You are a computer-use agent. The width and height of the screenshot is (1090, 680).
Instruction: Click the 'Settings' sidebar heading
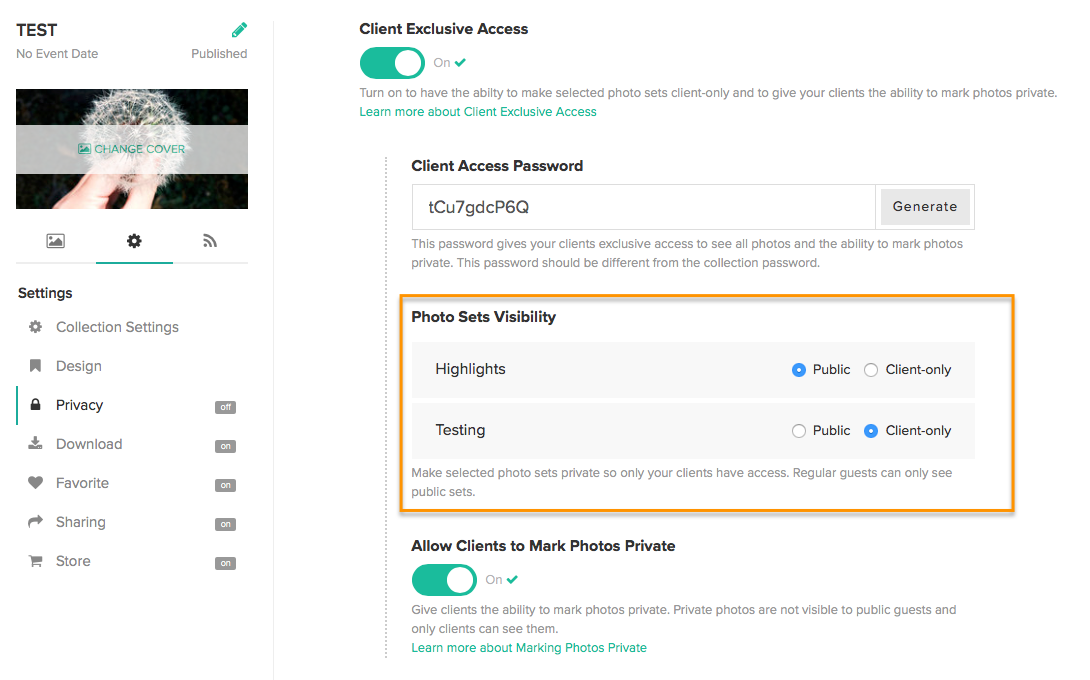click(x=45, y=293)
